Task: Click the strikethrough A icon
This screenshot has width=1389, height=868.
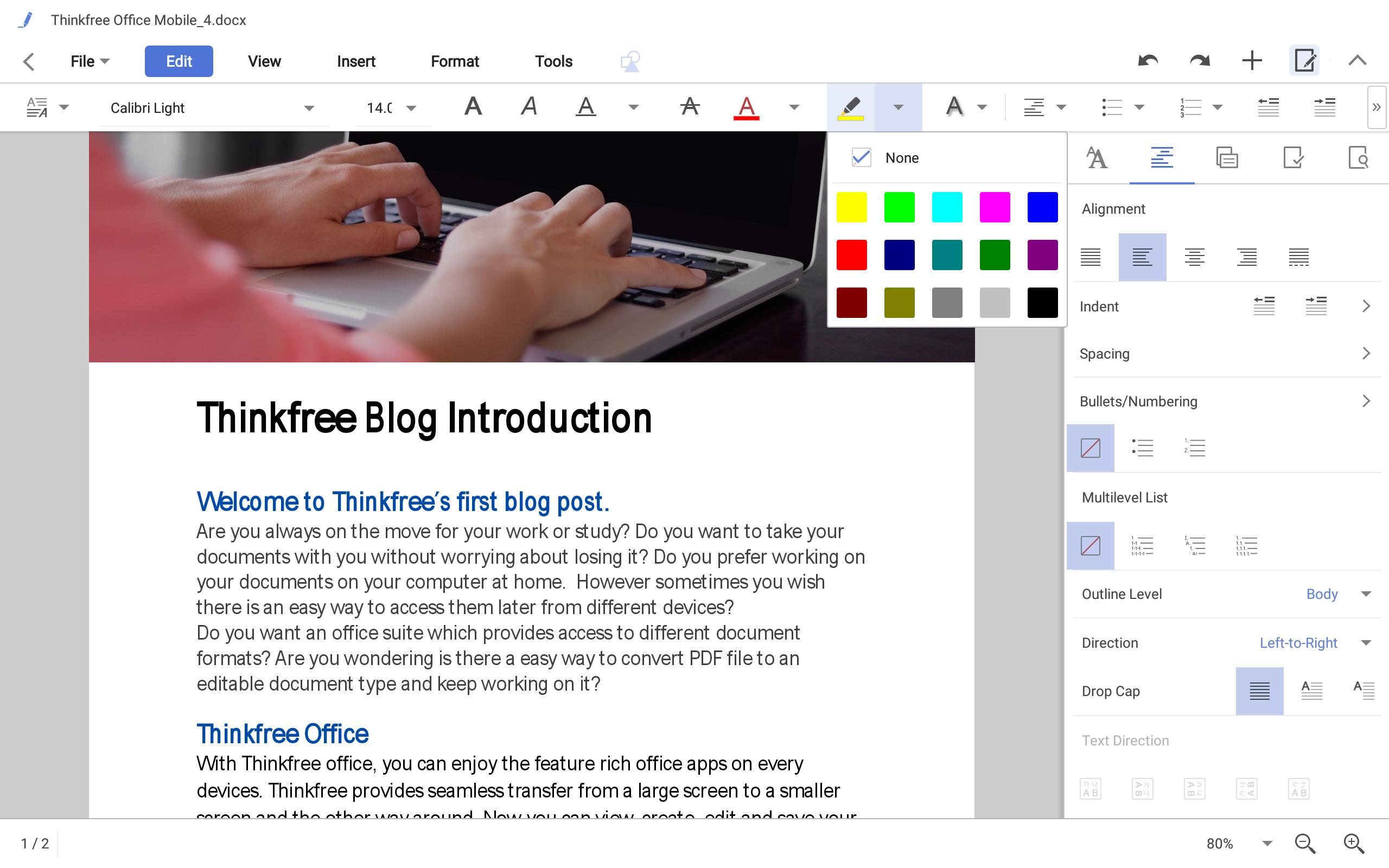Action: [x=689, y=107]
